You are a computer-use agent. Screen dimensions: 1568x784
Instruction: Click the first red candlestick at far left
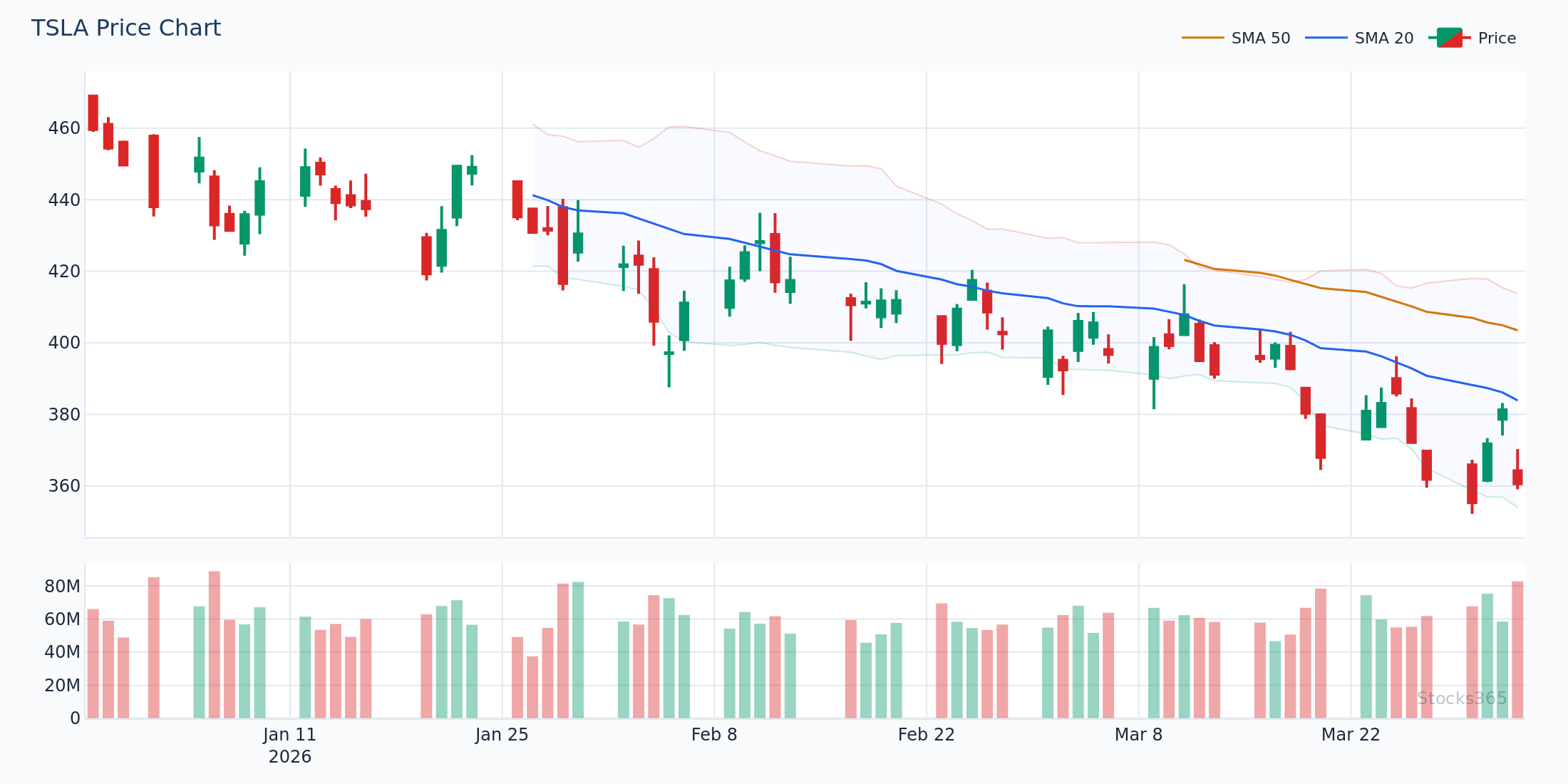point(93,113)
